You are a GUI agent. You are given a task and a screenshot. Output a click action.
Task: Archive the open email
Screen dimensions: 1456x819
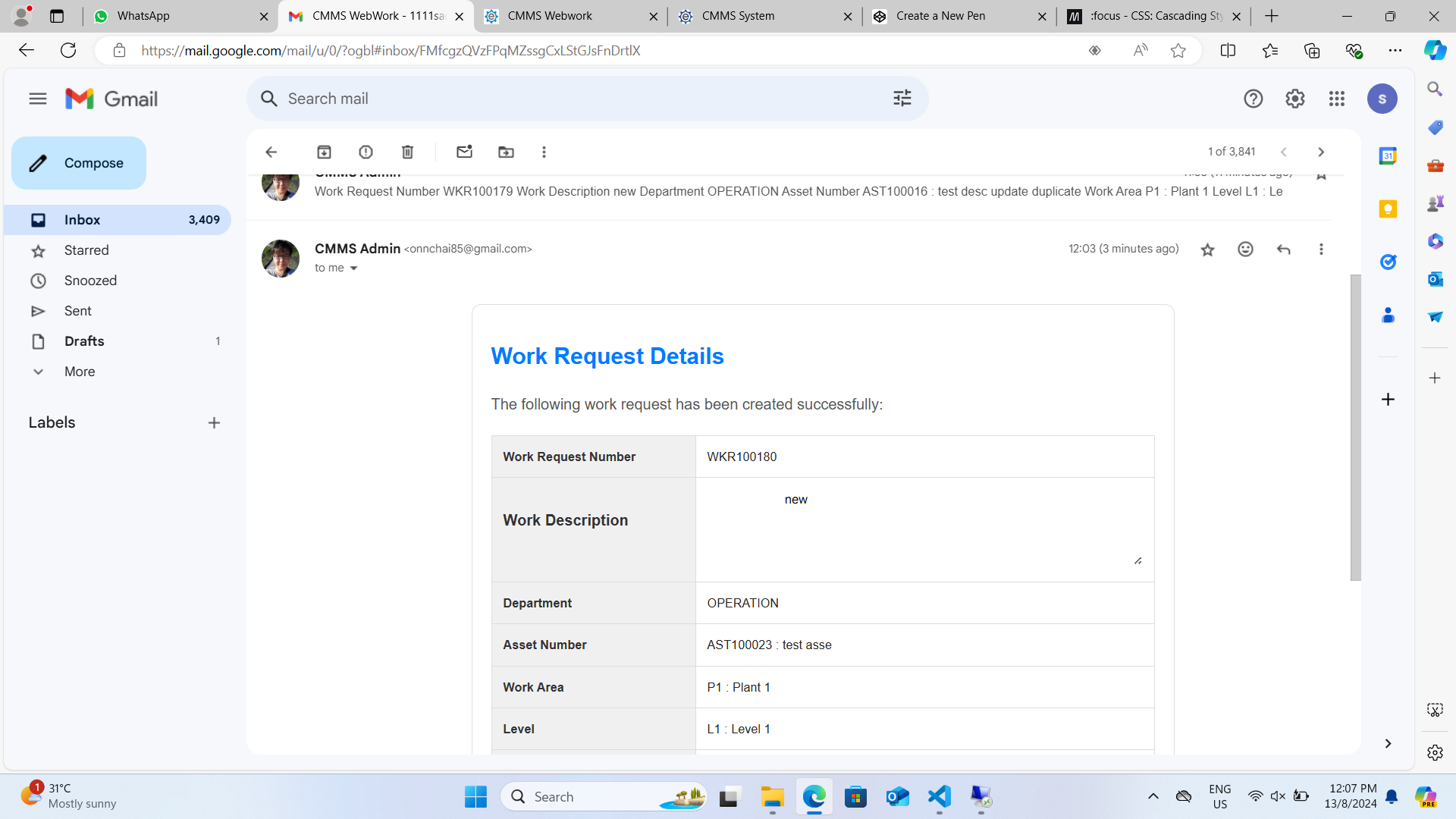click(324, 152)
